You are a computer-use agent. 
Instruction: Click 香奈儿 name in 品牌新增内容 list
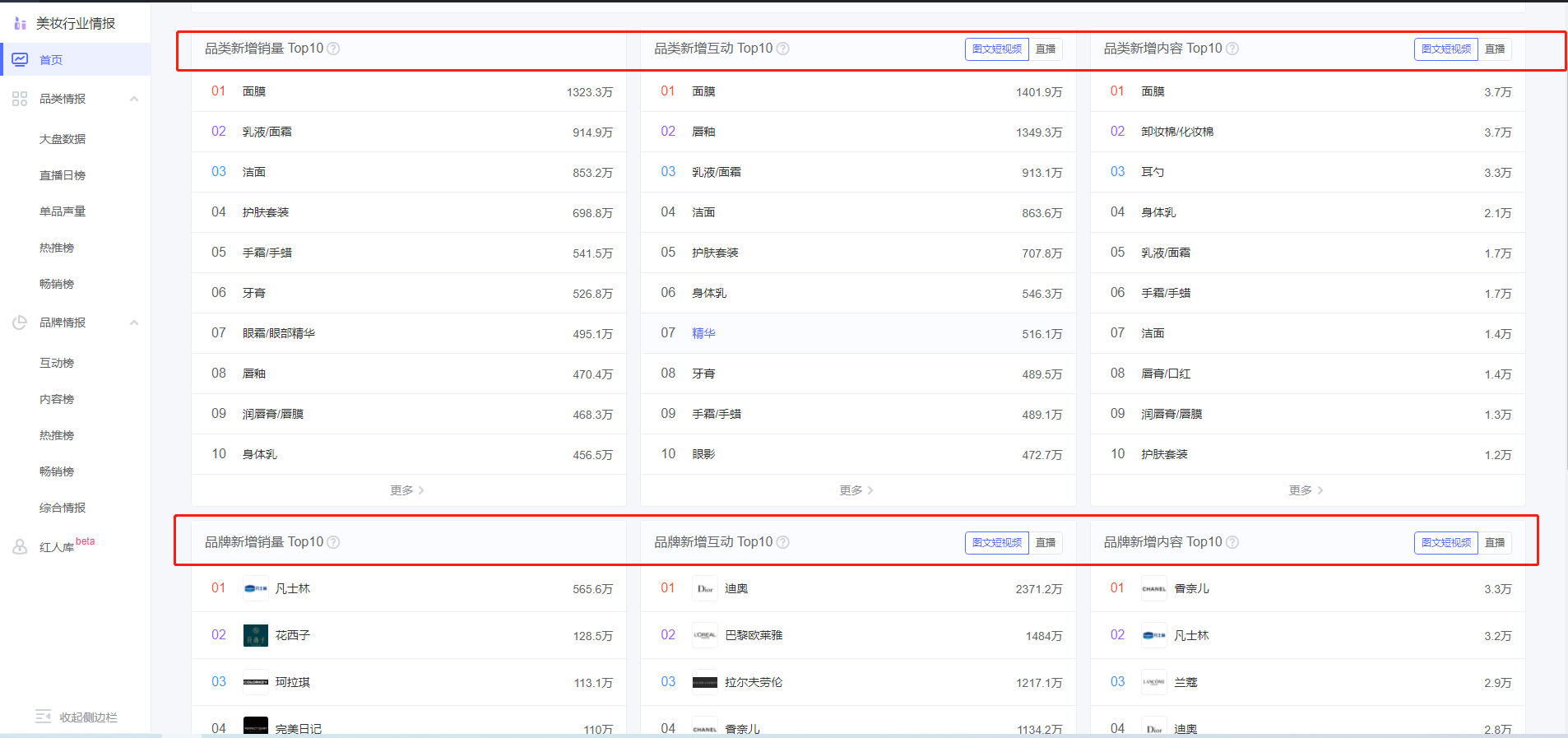pos(1191,588)
